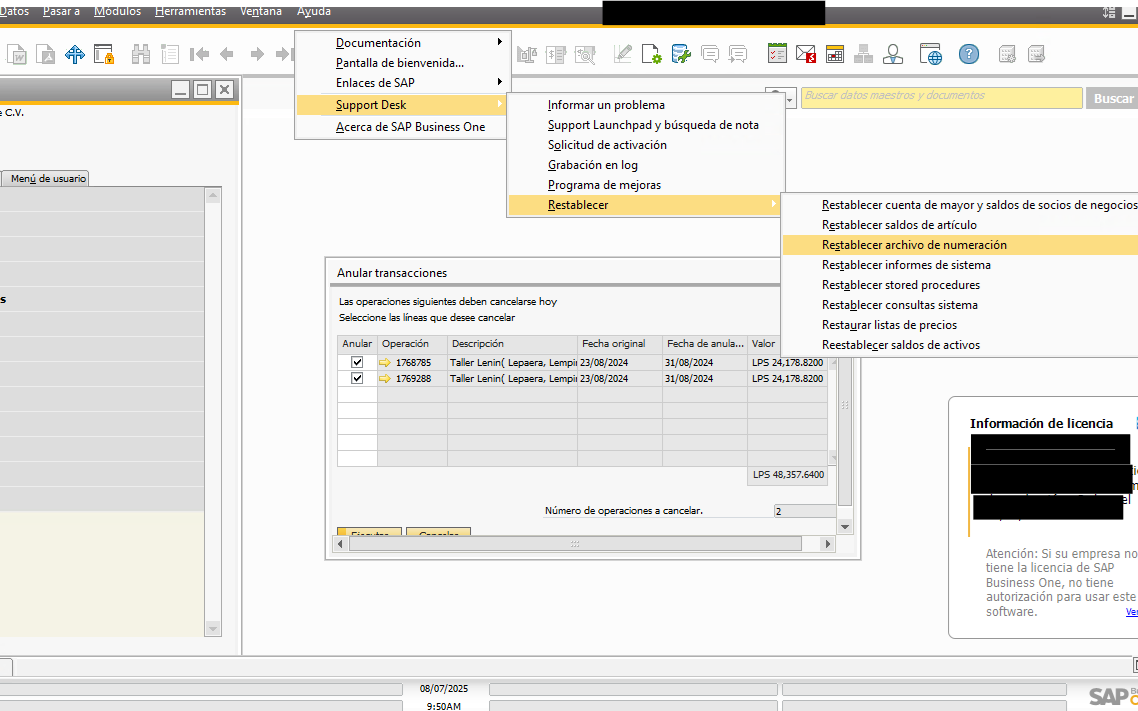The height and width of the screenshot is (711, 1138).
Task: Click Anular transacciones vertical scroll down arrow
Action: coord(845,527)
